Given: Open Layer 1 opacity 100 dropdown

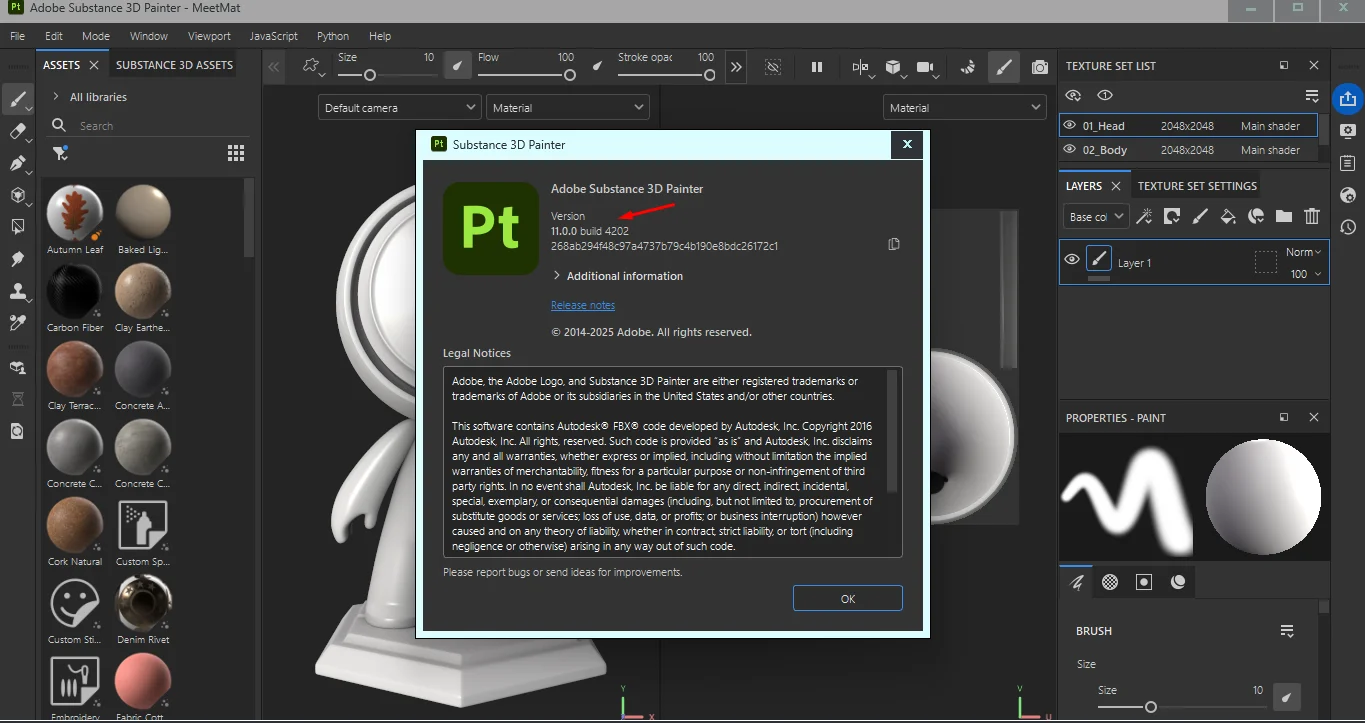Looking at the screenshot, I should point(1305,274).
